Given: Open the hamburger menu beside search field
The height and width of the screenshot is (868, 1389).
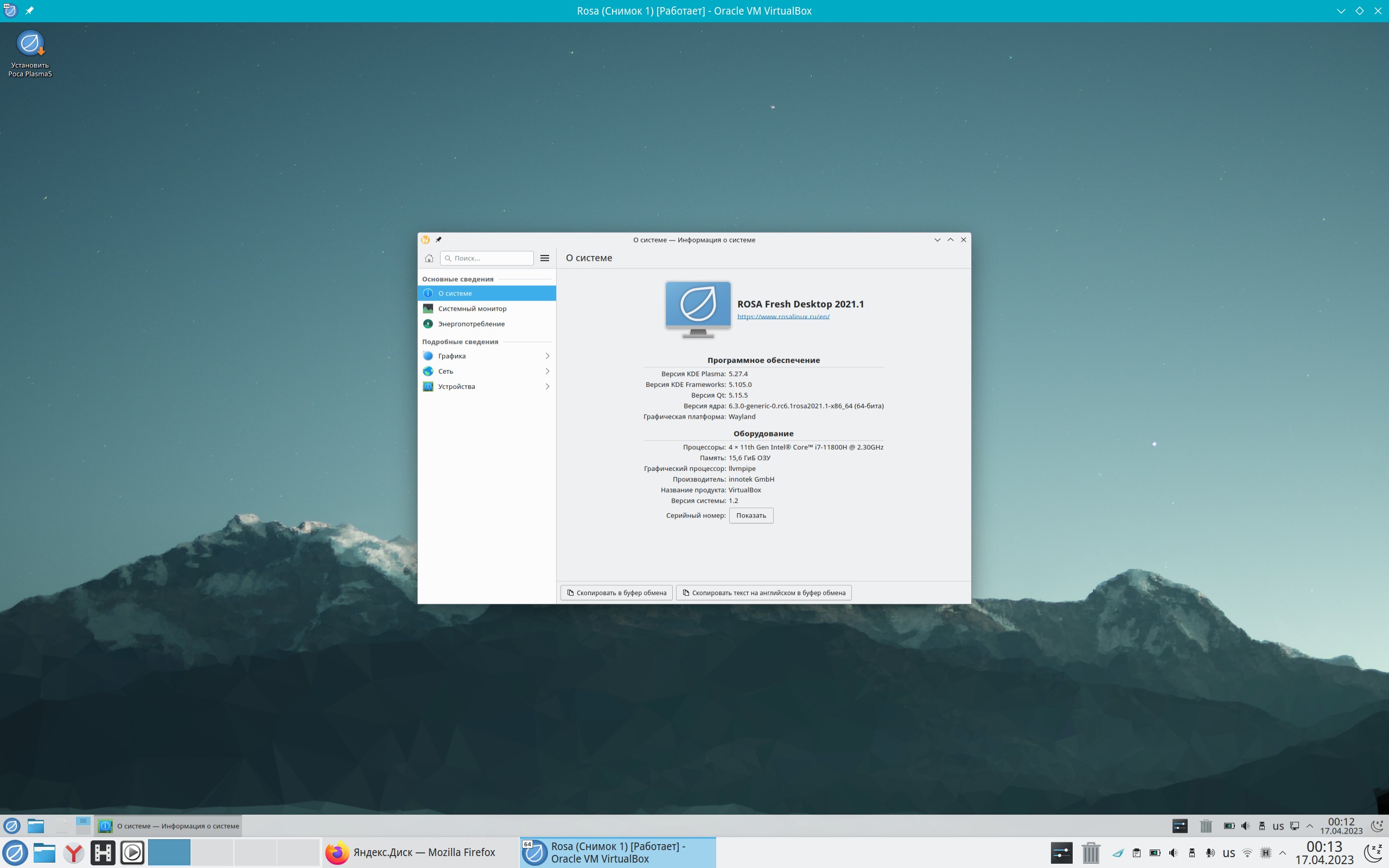Looking at the screenshot, I should pos(545,258).
